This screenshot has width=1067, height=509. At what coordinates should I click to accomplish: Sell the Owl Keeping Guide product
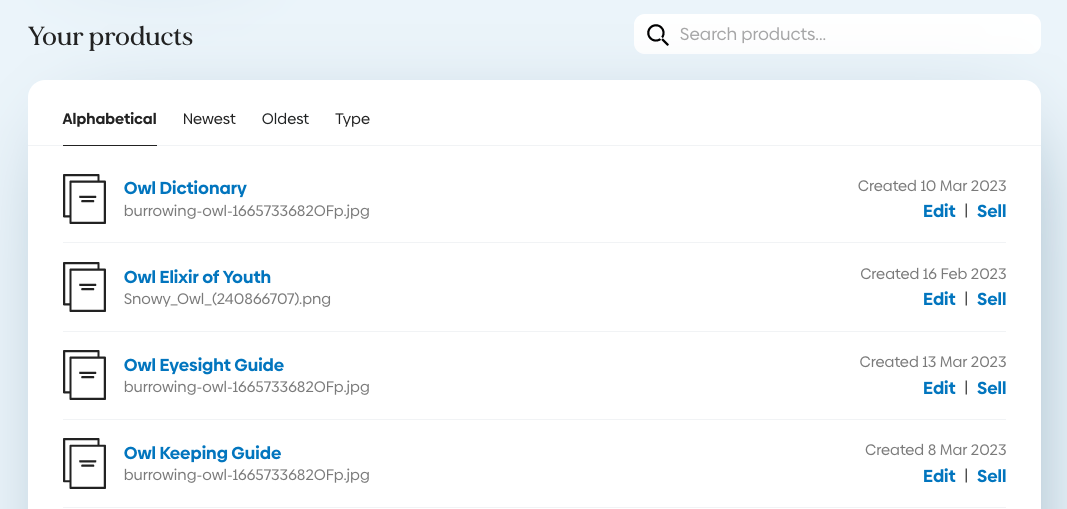[991, 476]
